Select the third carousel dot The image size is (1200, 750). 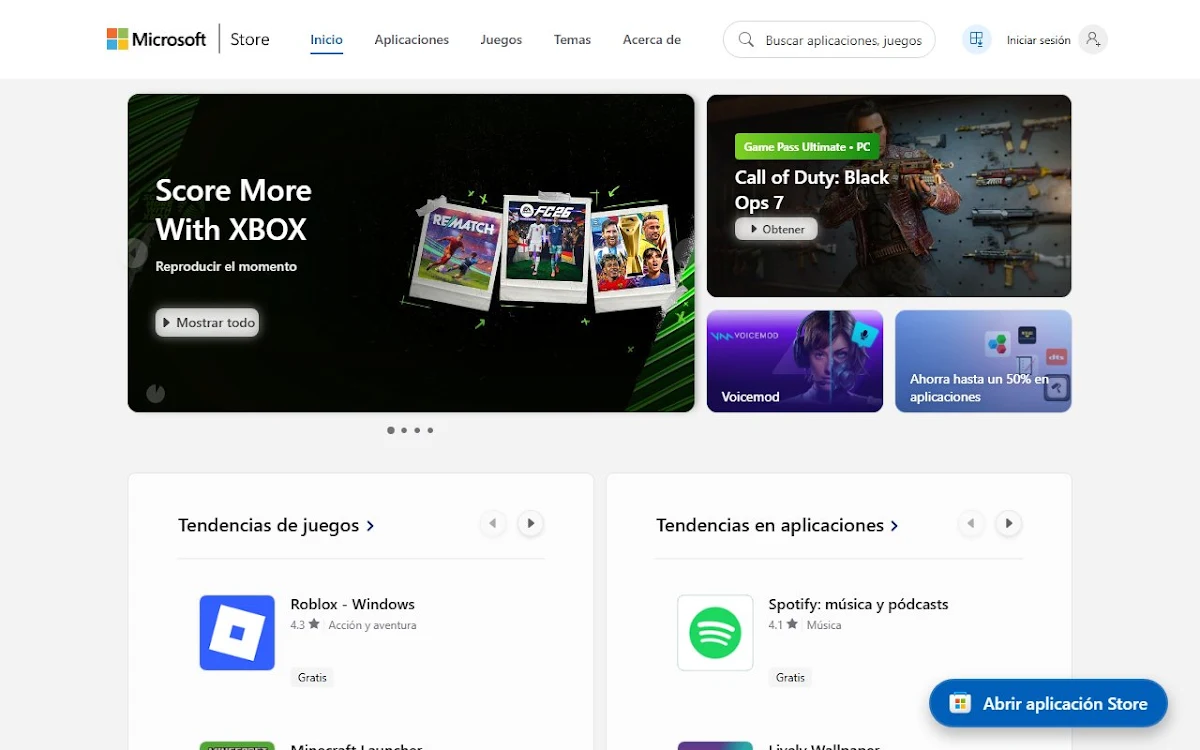coord(417,430)
